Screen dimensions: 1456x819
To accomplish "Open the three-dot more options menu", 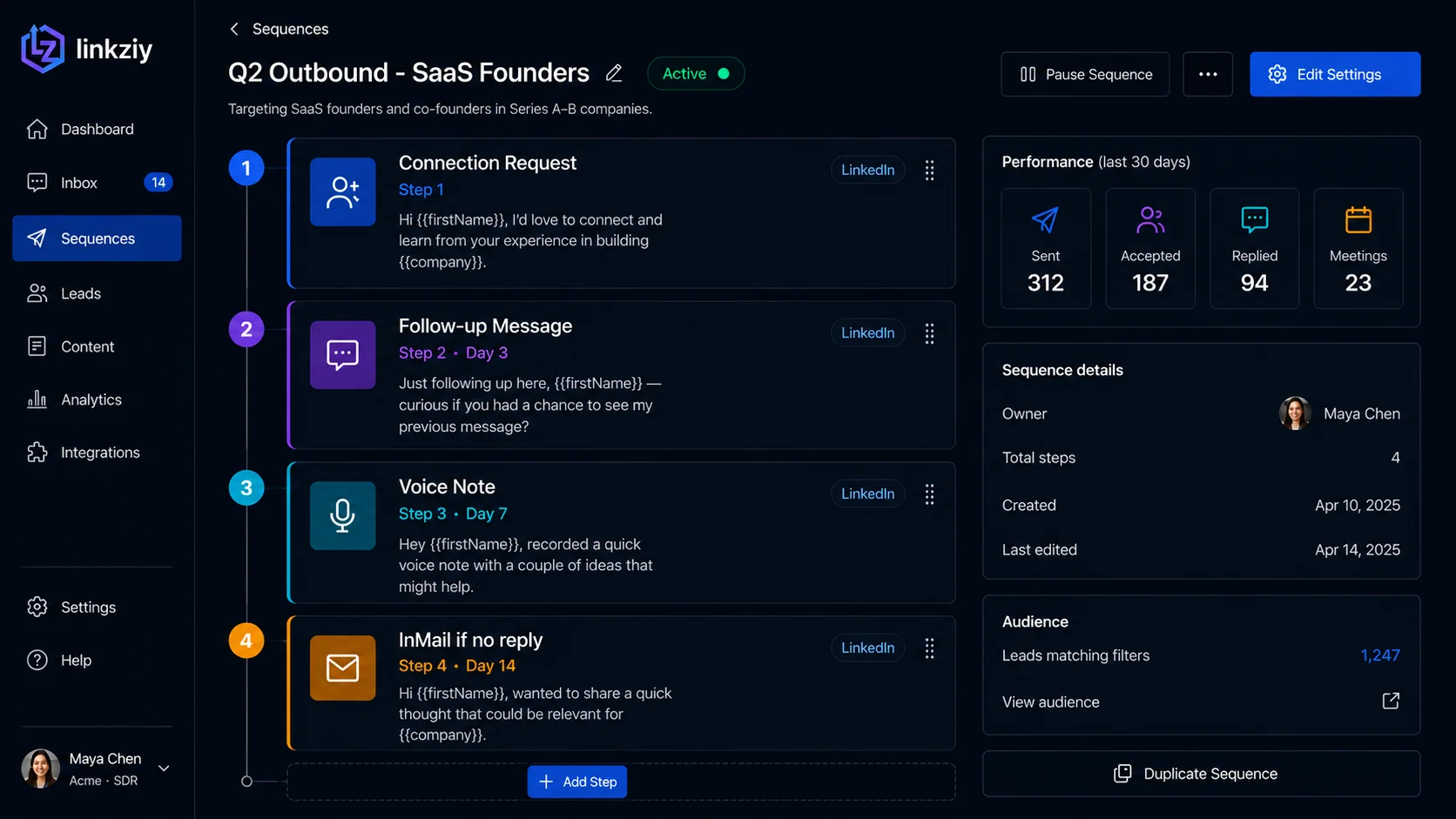I will pyautogui.click(x=1207, y=74).
